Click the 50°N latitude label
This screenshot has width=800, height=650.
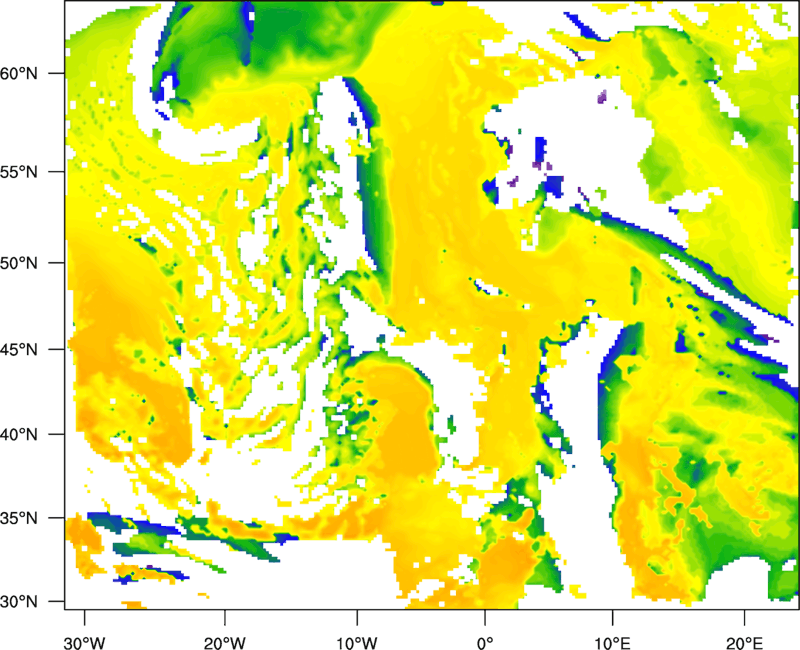(19, 263)
